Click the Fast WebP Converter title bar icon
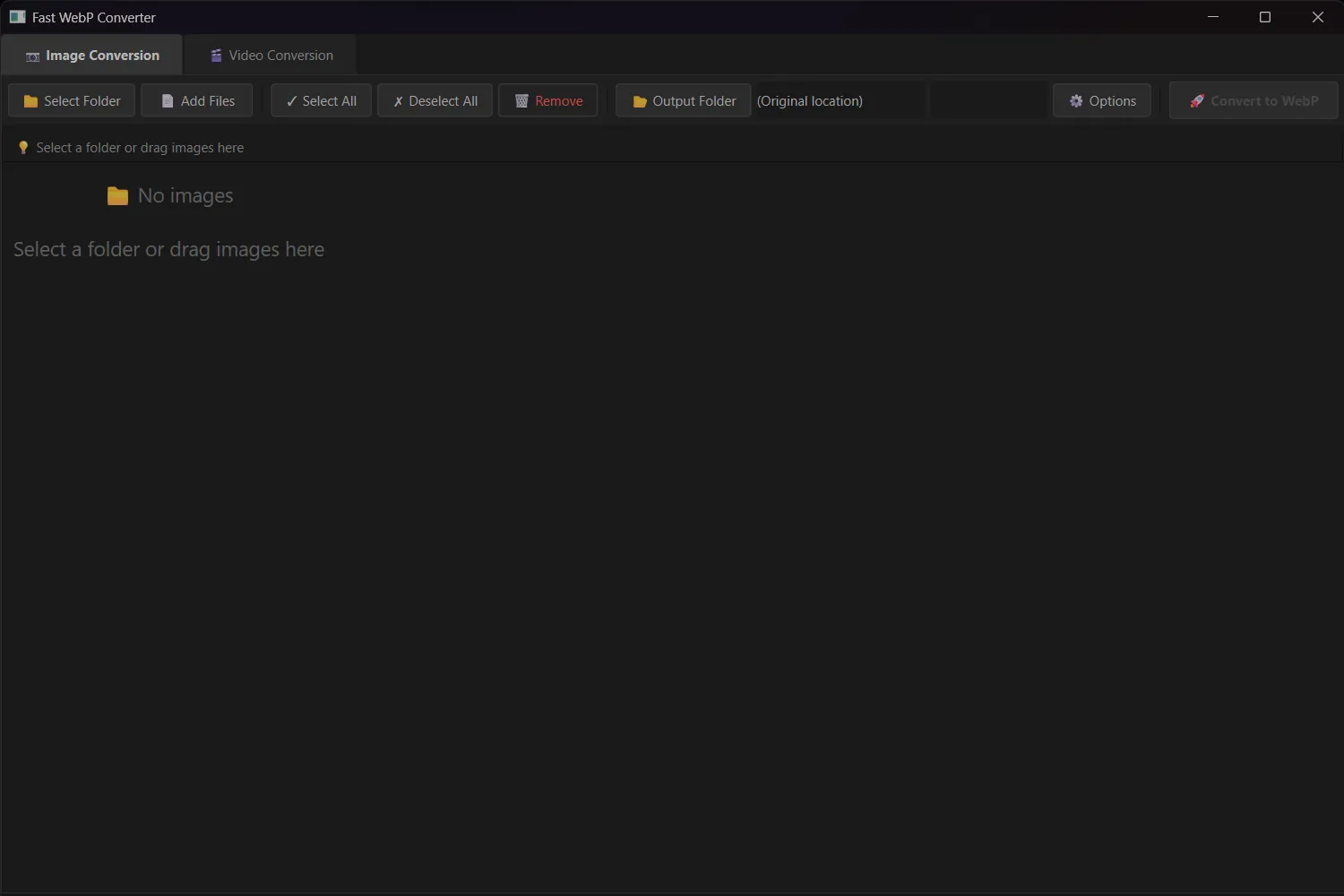Viewport: 1344px width, 896px height. pos(15,16)
